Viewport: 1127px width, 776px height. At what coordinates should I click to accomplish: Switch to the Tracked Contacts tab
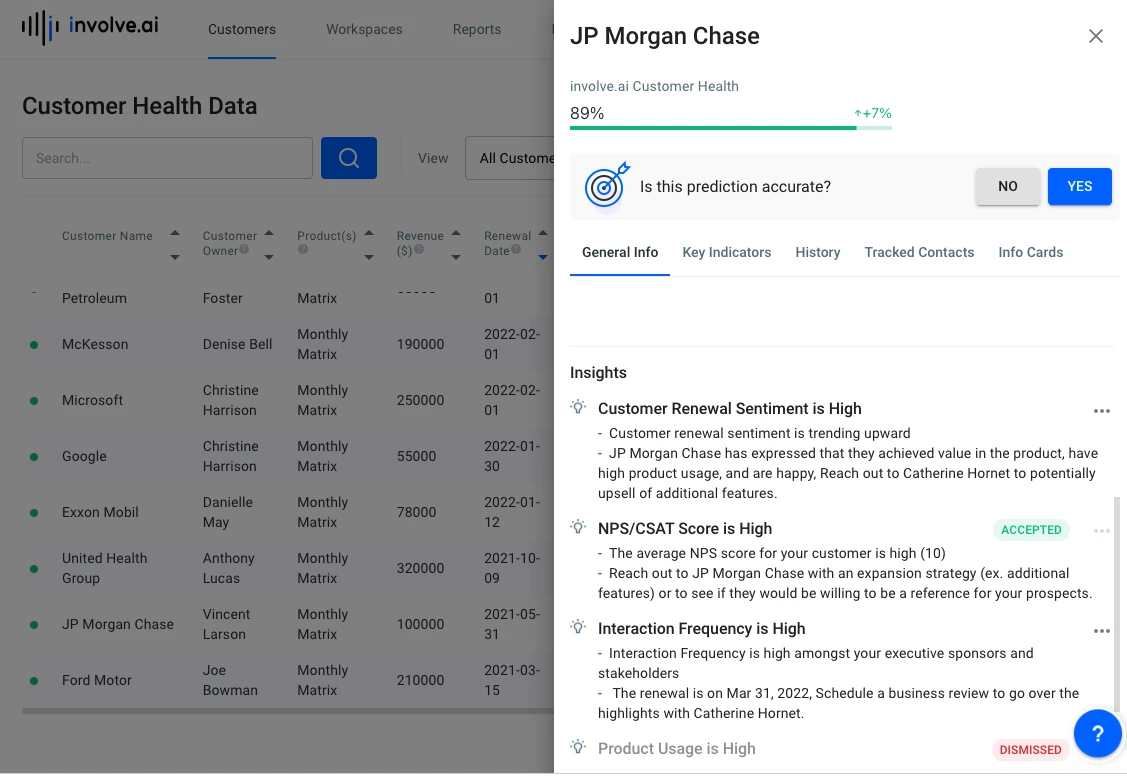pos(919,252)
